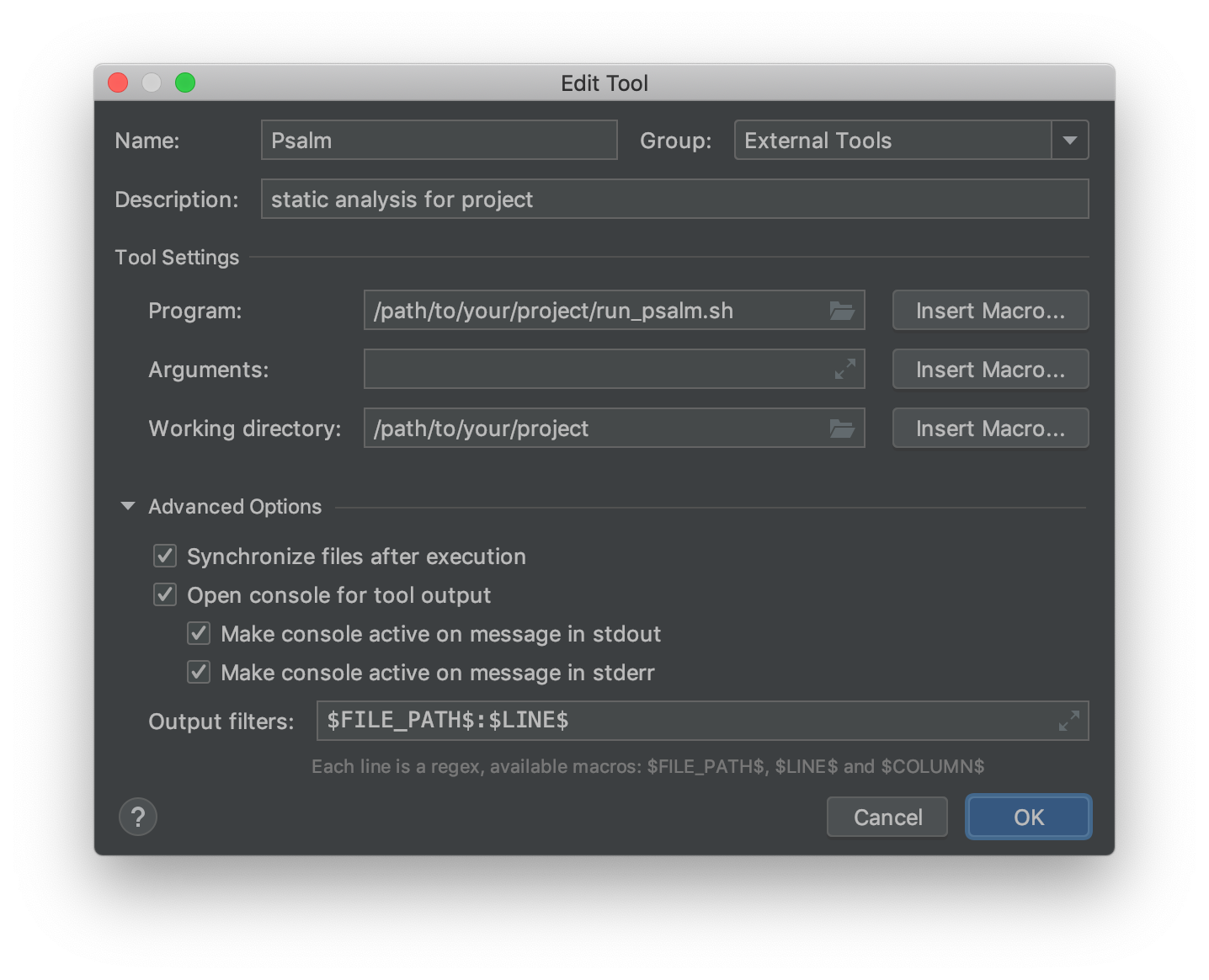
Task: Edit the Description text field
Action: [x=674, y=200]
